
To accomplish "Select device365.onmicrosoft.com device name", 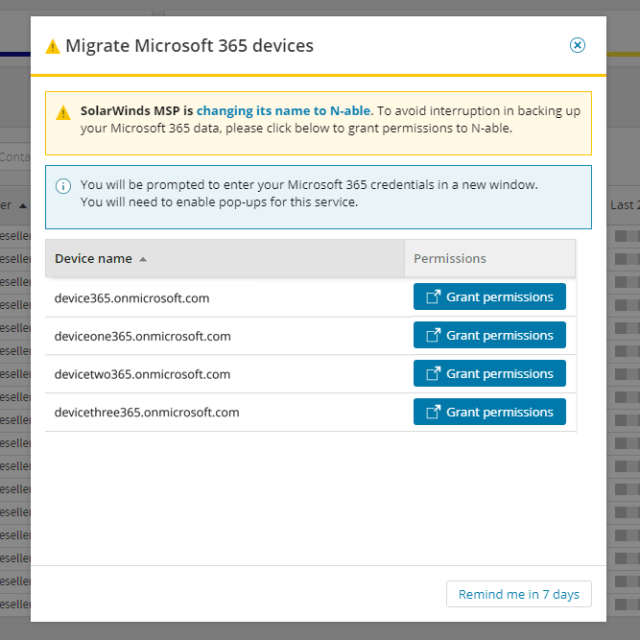I will tap(132, 298).
